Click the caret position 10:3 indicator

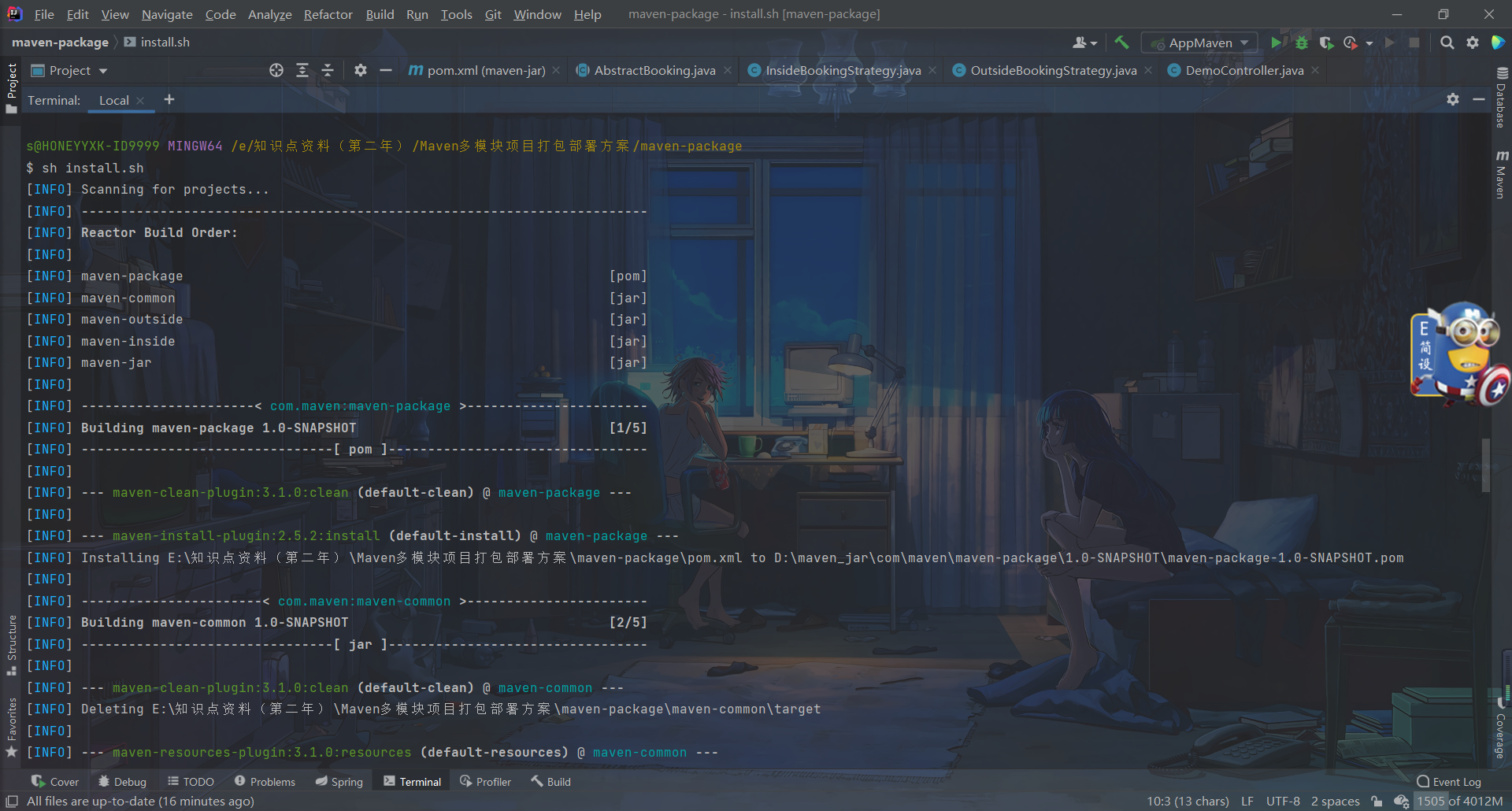coord(1188,801)
